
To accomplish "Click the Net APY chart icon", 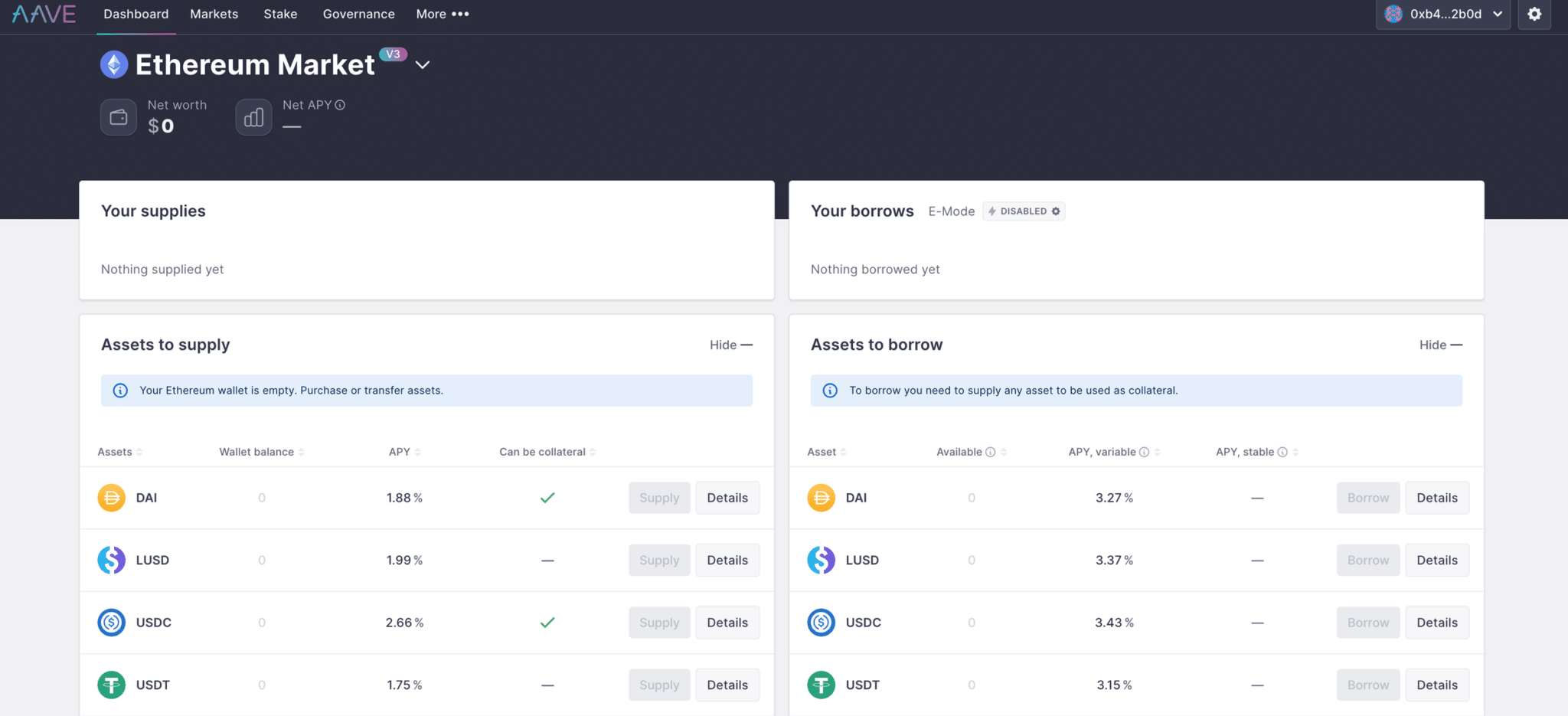I will click(253, 116).
